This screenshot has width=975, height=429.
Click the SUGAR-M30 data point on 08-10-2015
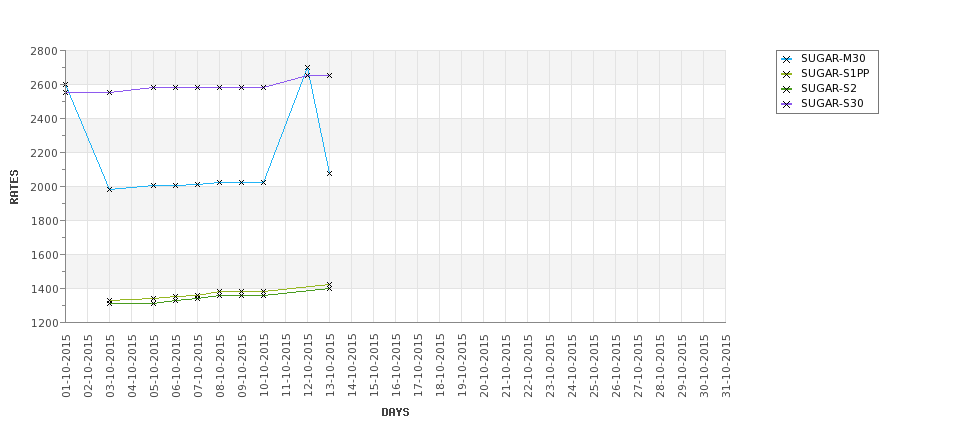click(x=219, y=182)
